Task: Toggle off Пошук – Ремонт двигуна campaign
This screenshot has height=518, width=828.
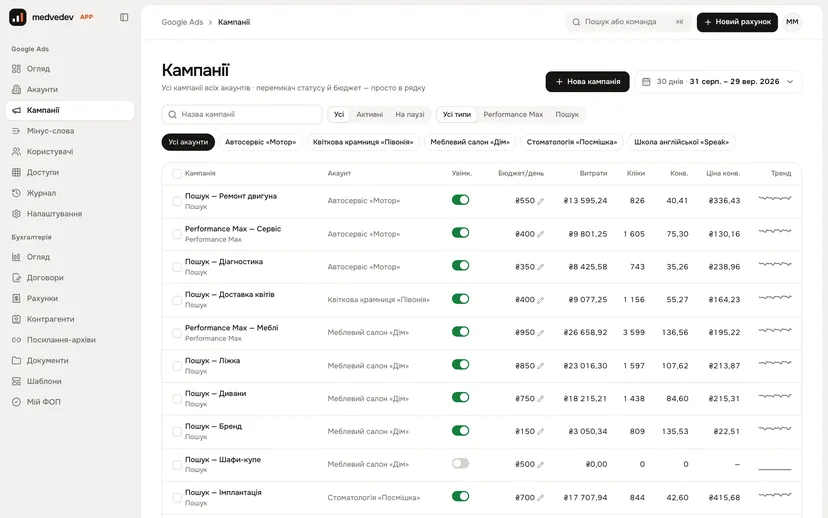Action: [460, 200]
